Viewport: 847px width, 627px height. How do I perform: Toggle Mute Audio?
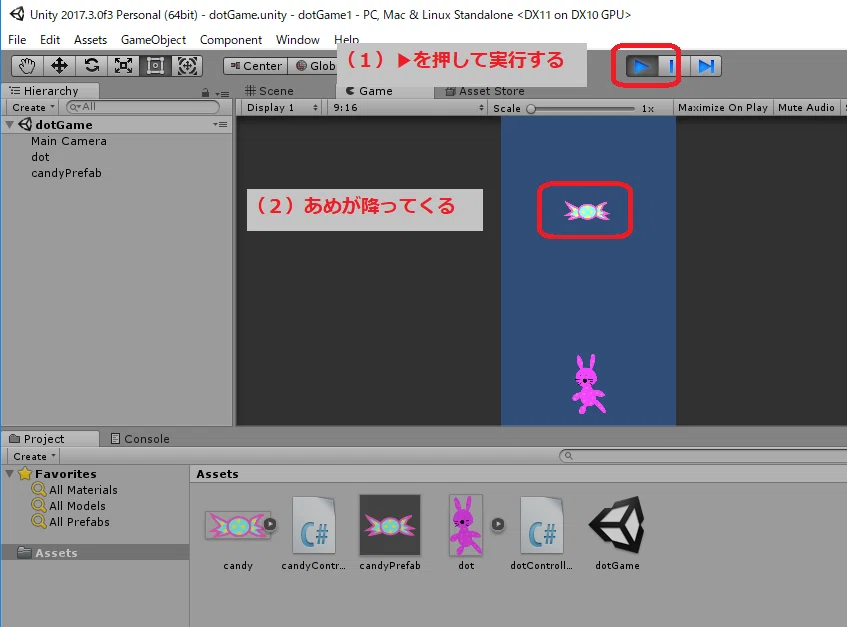click(806, 107)
